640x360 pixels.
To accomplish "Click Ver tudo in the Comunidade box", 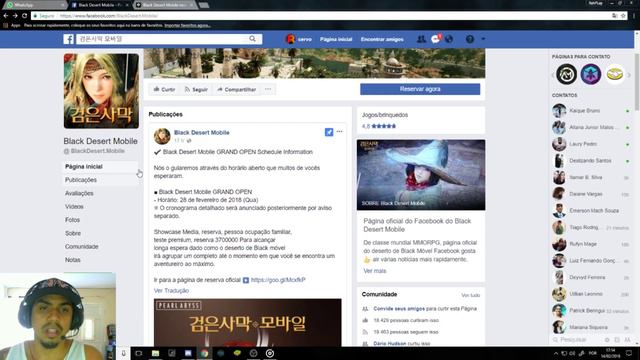I will pyautogui.click(x=471, y=295).
